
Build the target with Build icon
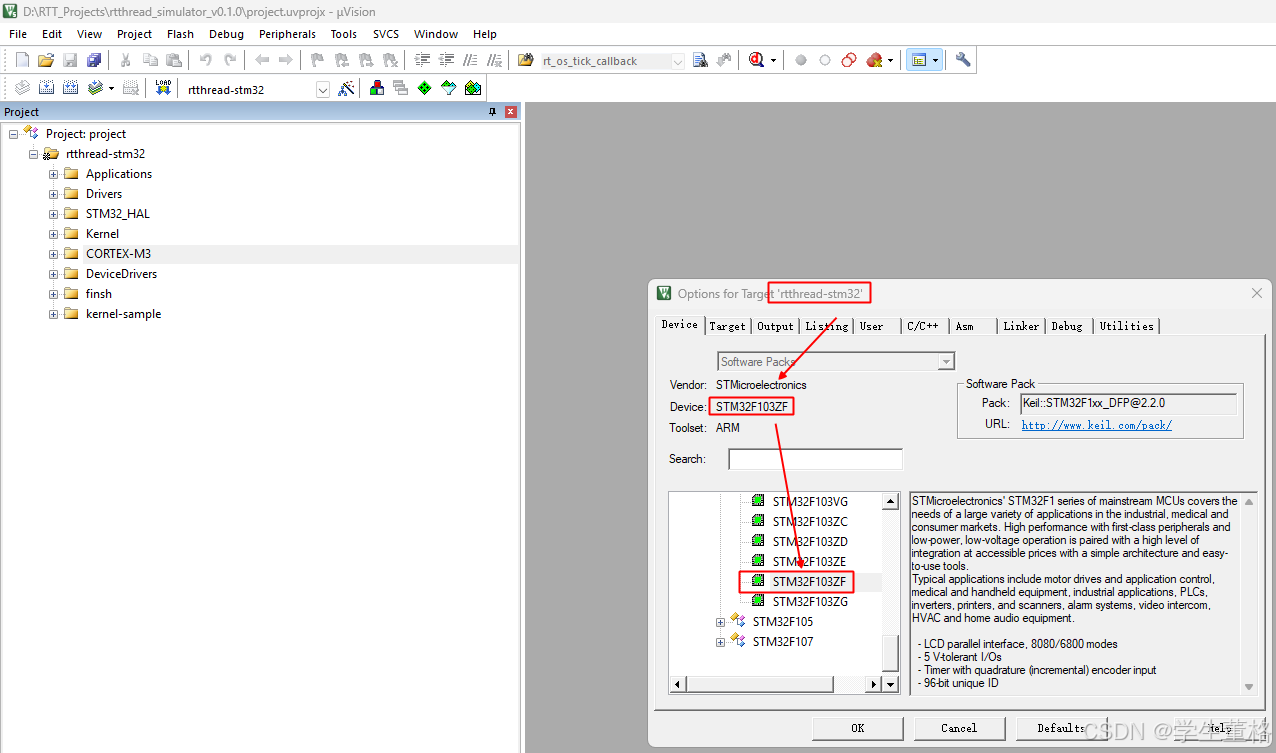point(46,88)
